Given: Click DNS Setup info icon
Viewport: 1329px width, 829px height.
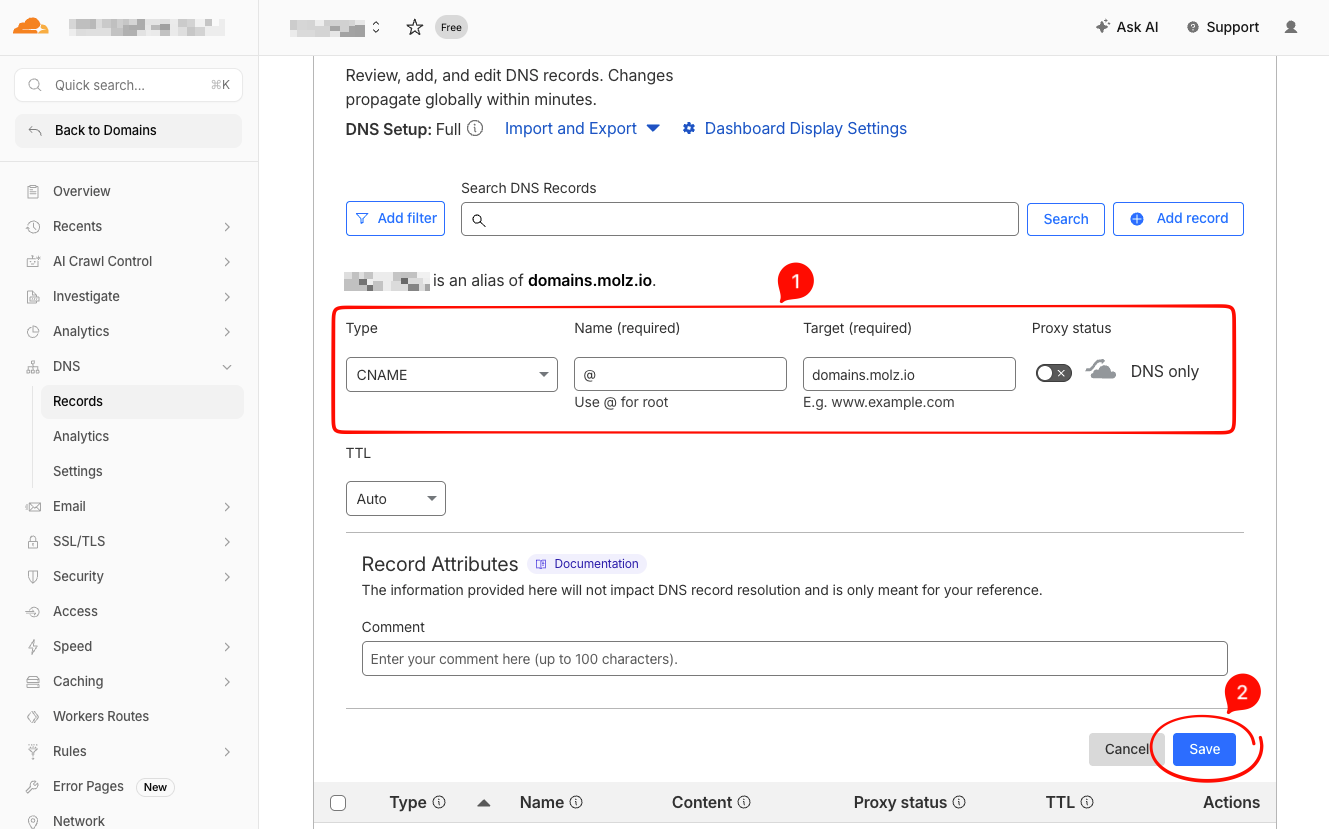Looking at the screenshot, I should [x=476, y=128].
